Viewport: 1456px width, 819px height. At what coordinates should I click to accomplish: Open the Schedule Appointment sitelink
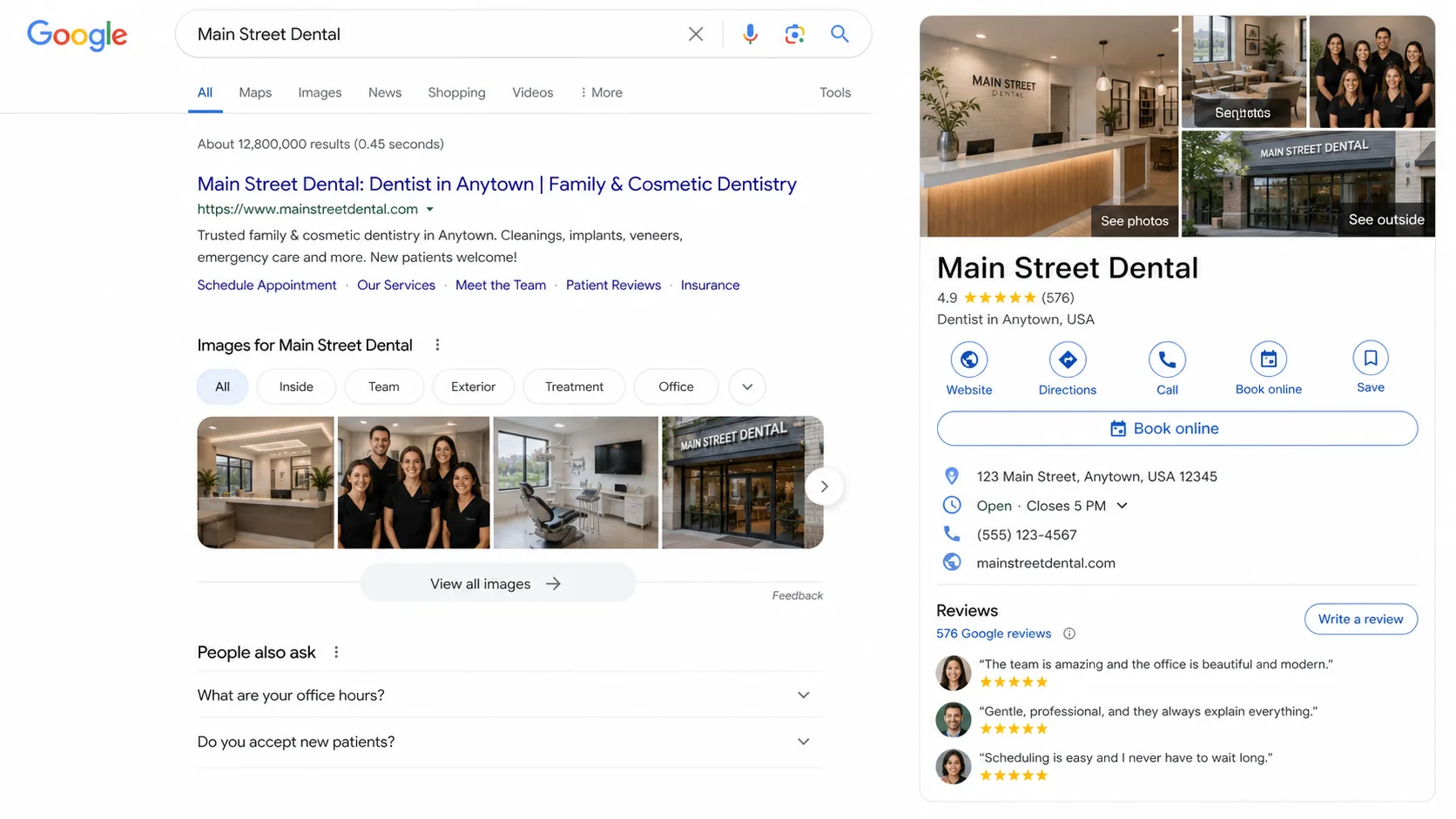coord(266,285)
